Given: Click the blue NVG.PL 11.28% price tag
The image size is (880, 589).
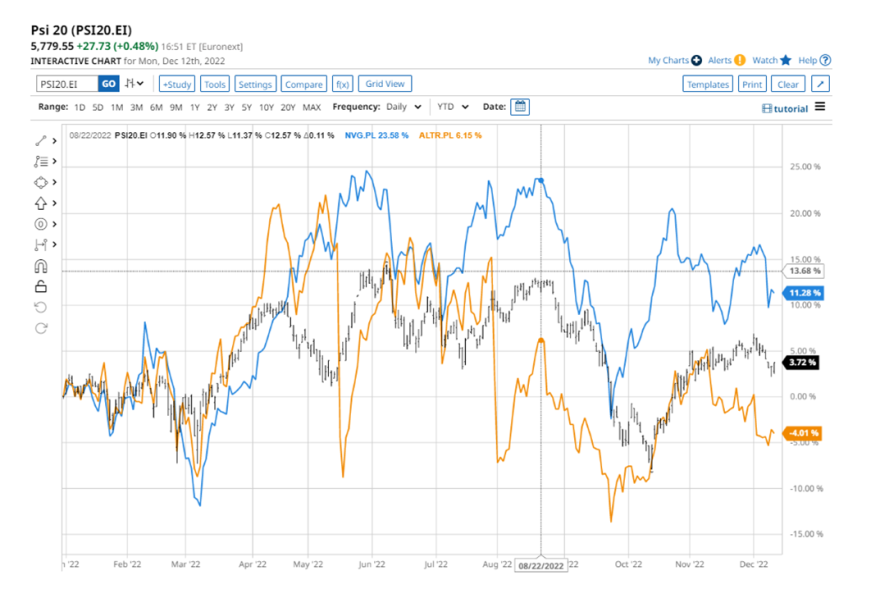Looking at the screenshot, I should click(803, 293).
